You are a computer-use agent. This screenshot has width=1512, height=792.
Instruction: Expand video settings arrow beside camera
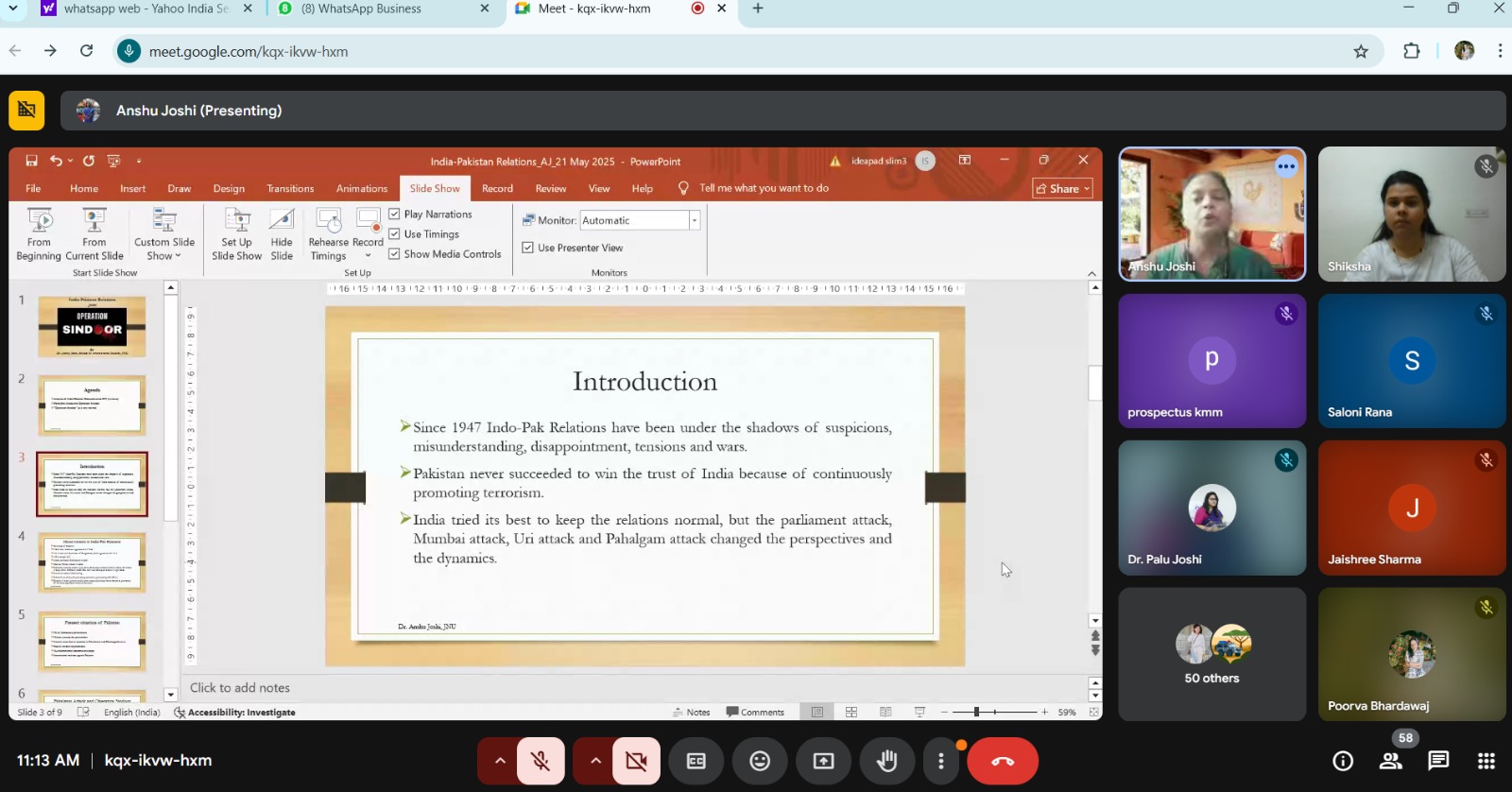pos(595,761)
